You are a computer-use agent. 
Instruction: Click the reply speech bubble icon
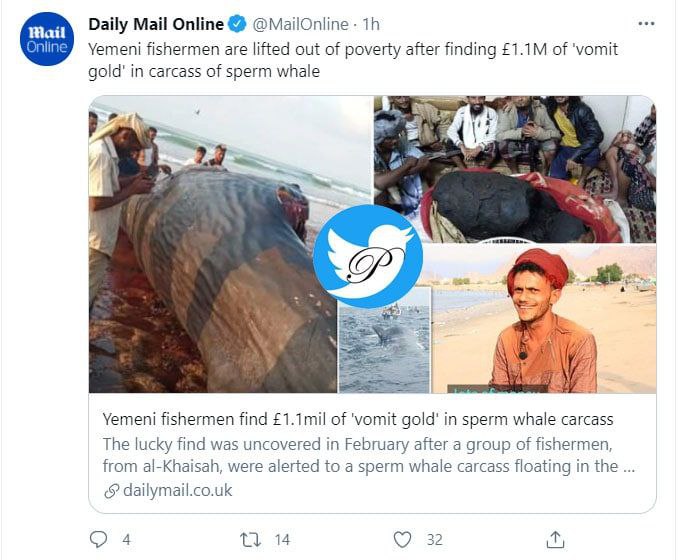pyautogui.click(x=98, y=539)
